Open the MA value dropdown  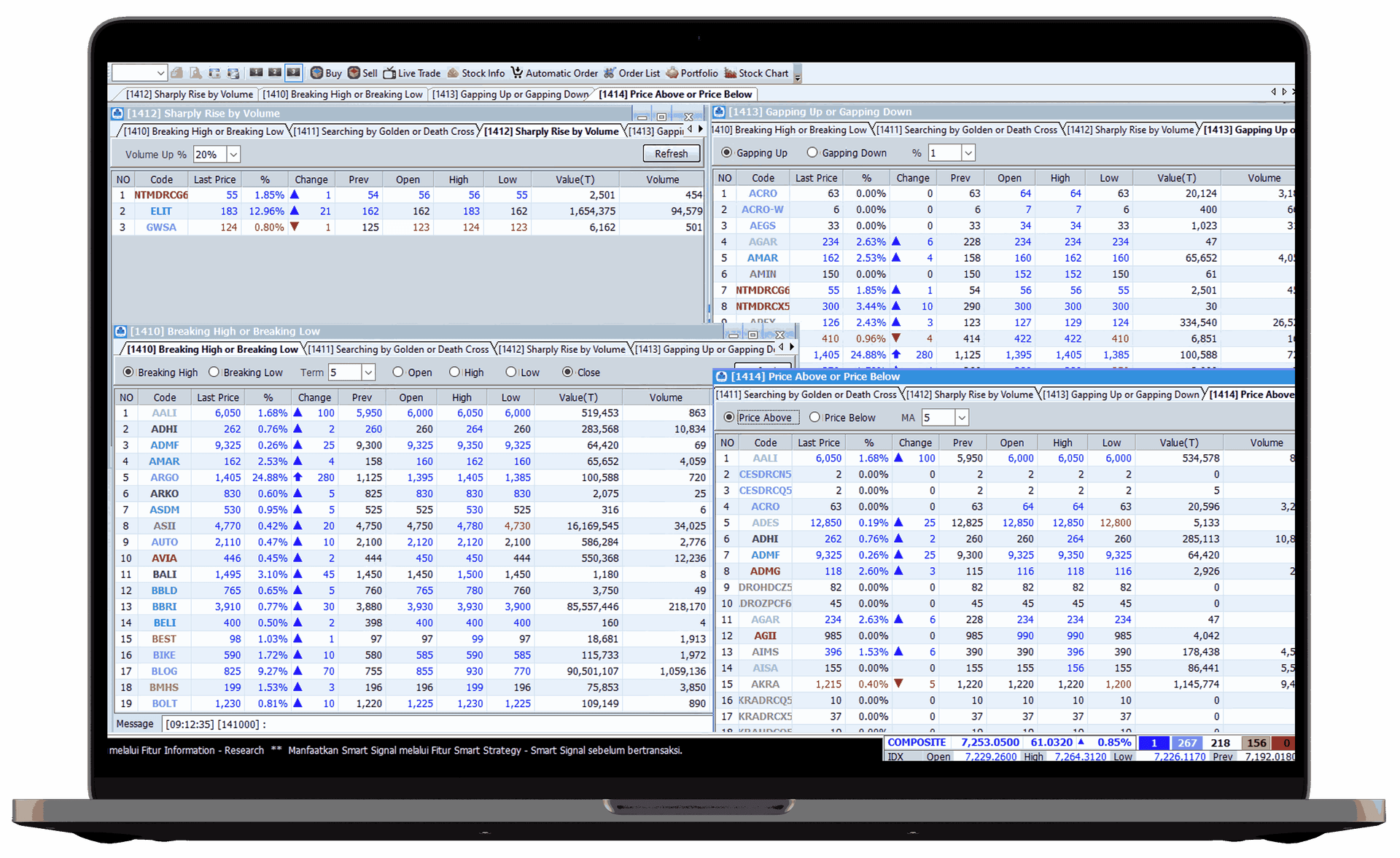tap(962, 418)
